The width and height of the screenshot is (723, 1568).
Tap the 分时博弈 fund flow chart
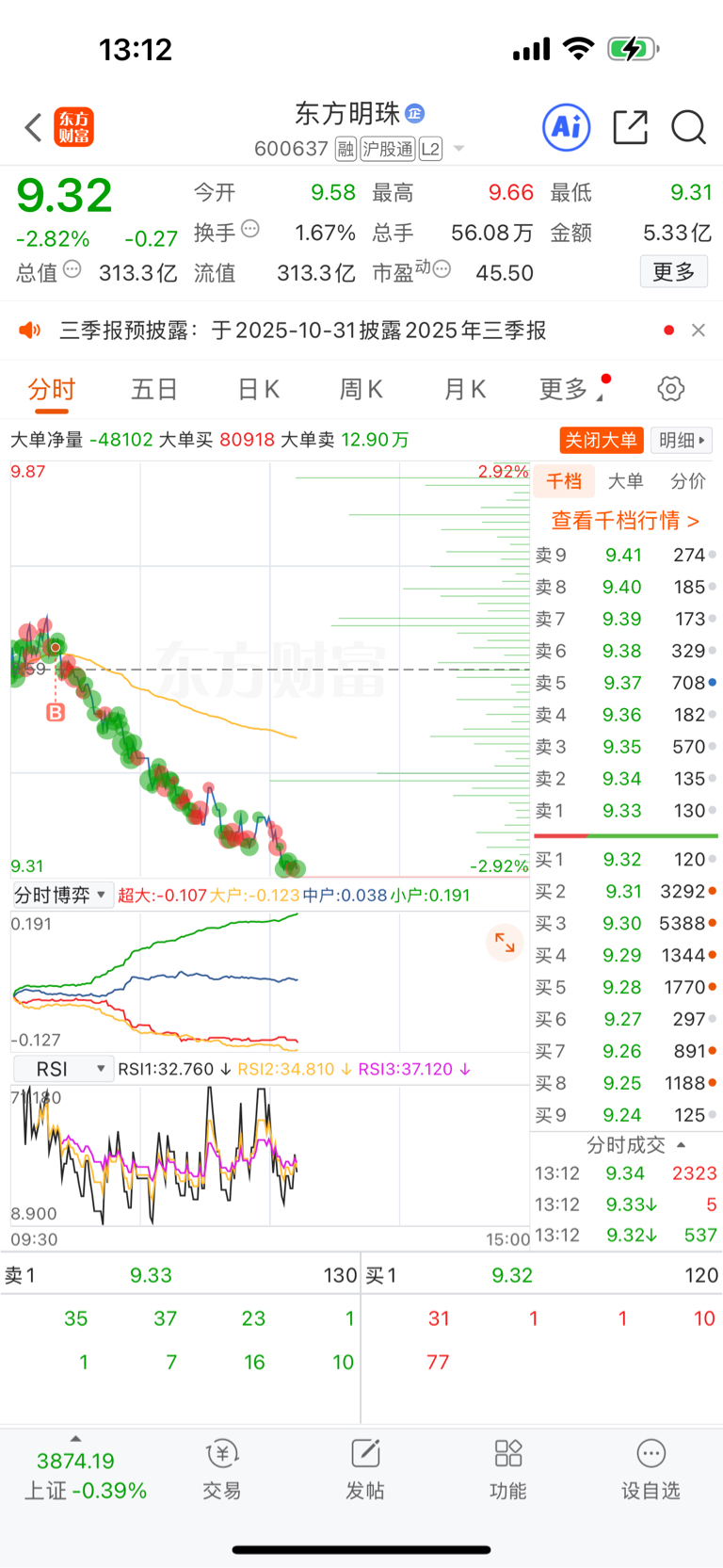(x=270, y=980)
